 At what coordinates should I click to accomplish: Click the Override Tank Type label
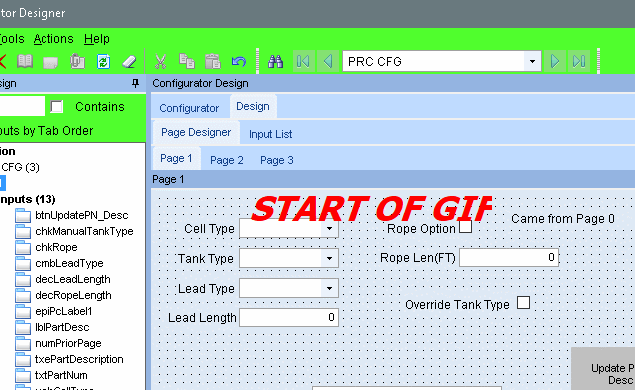[457, 305]
